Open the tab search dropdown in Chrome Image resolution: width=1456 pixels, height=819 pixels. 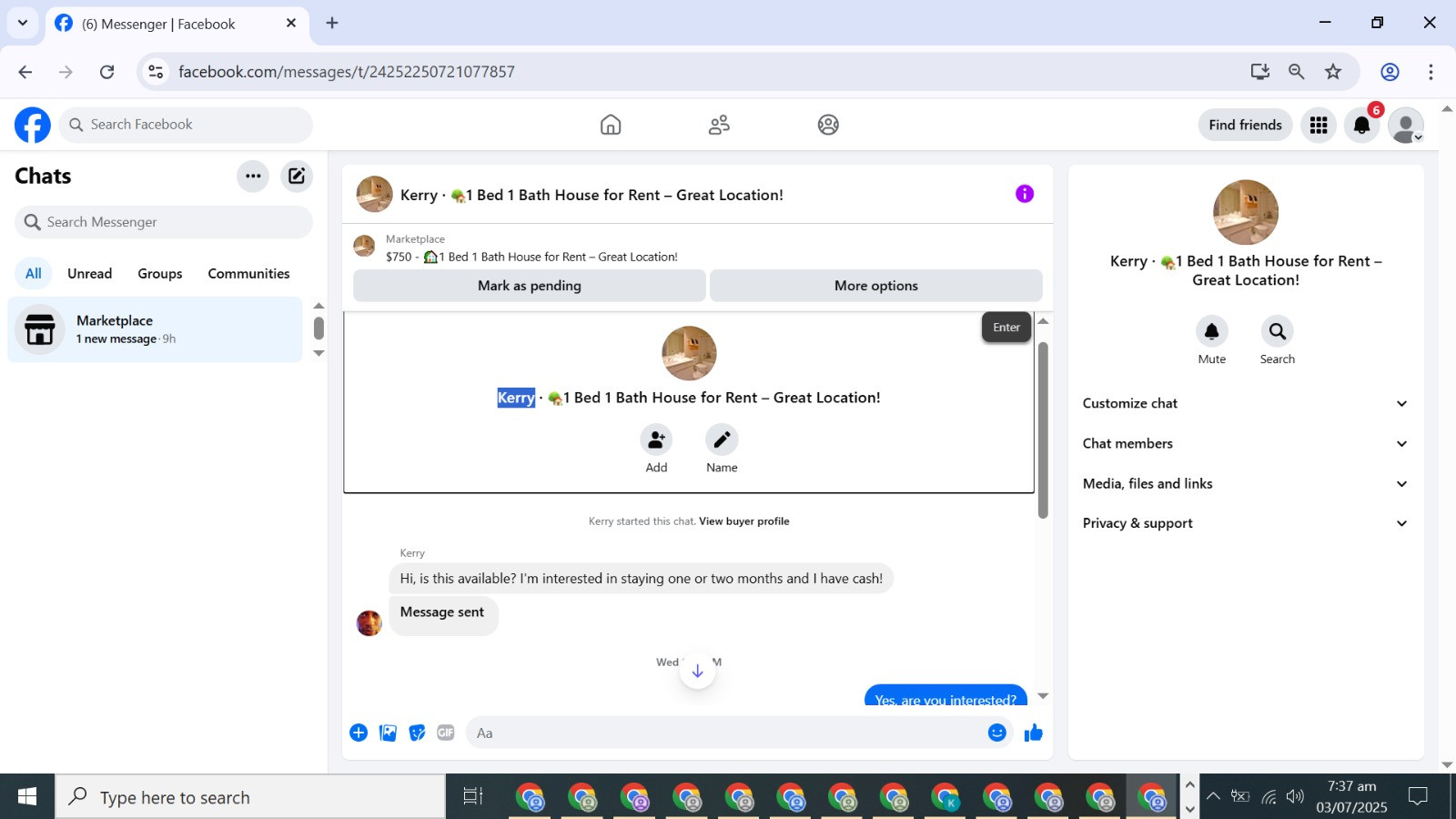point(22,23)
